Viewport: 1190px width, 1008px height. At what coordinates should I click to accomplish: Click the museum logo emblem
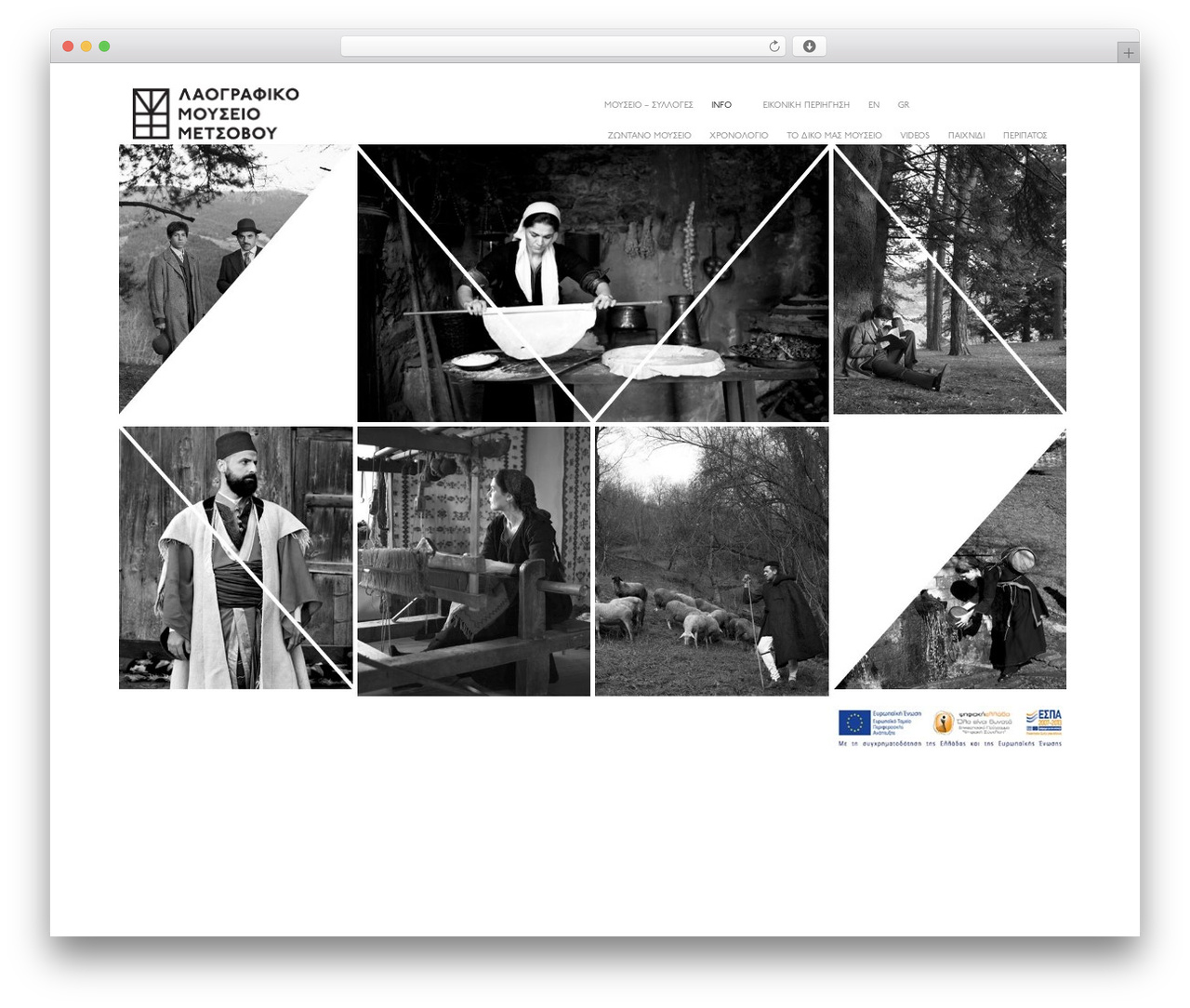tap(151, 113)
